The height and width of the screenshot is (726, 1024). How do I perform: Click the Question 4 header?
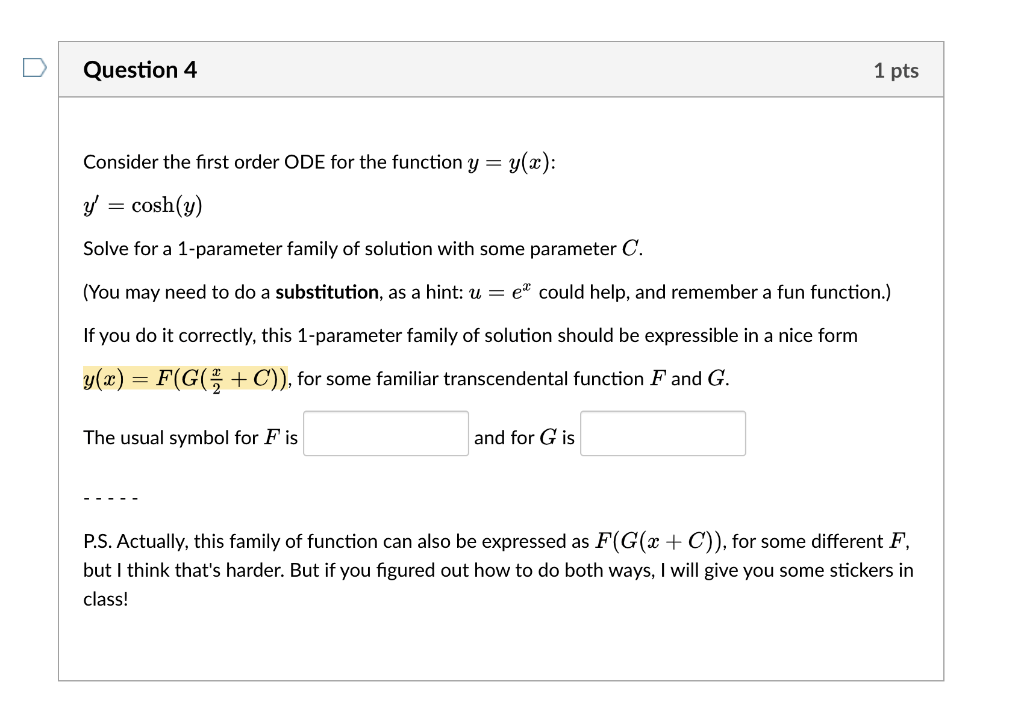tap(140, 70)
